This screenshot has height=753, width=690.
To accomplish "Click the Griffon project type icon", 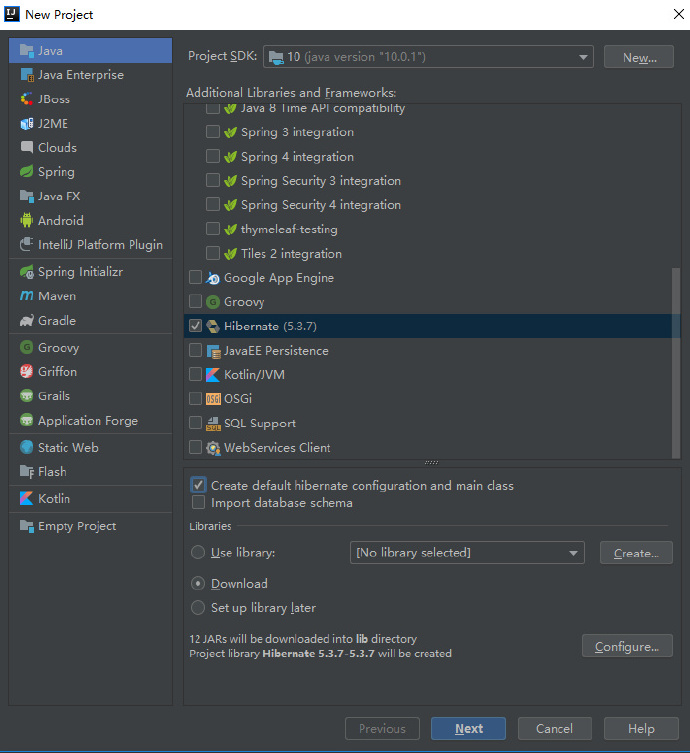I will [27, 372].
